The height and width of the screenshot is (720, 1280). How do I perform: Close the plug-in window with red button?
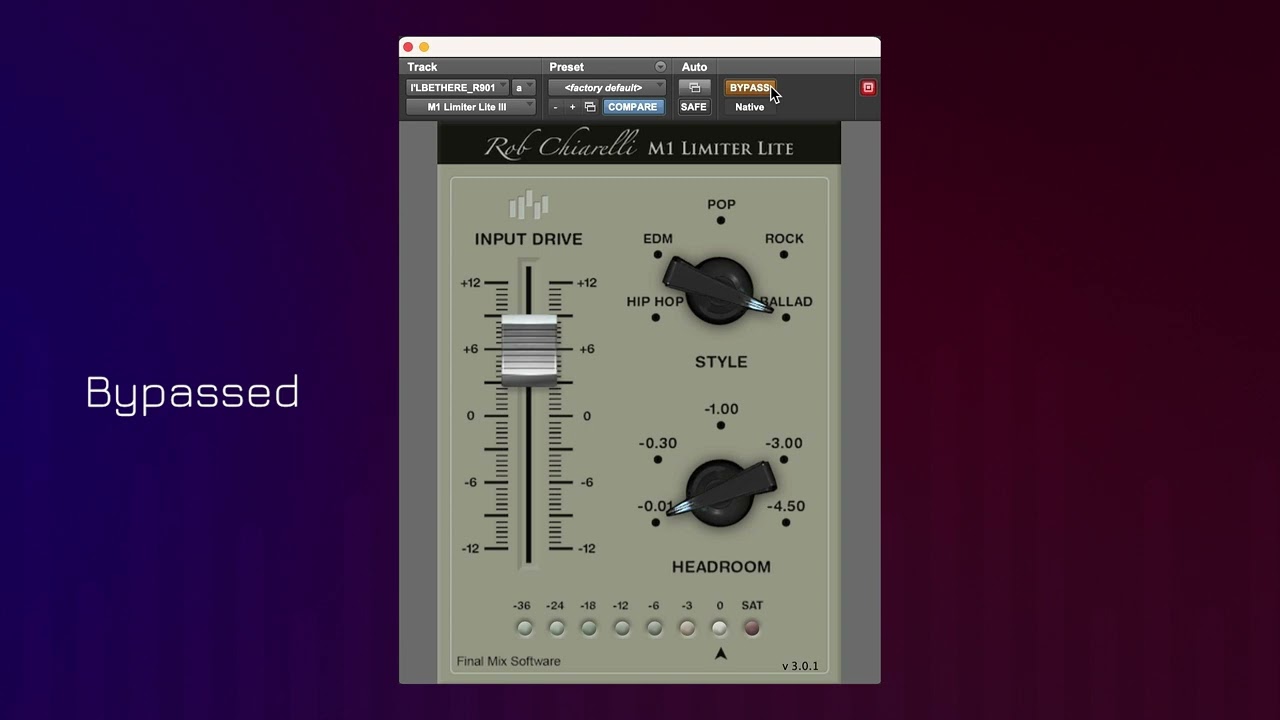tap(408, 47)
